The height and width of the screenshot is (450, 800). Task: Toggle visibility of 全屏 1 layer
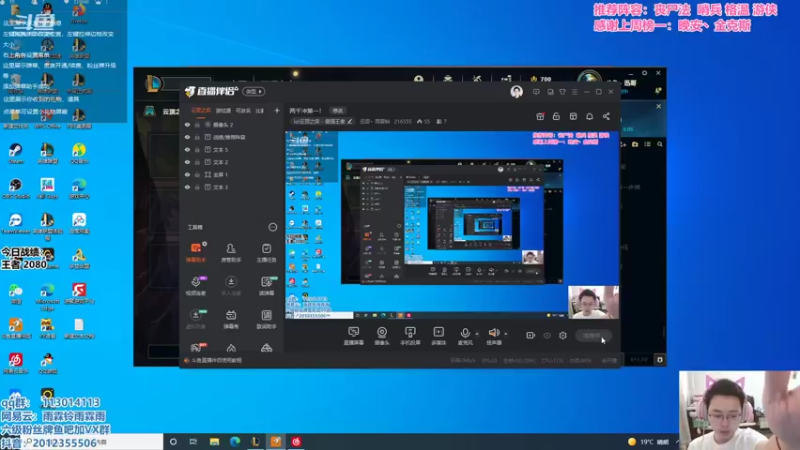click(187, 174)
